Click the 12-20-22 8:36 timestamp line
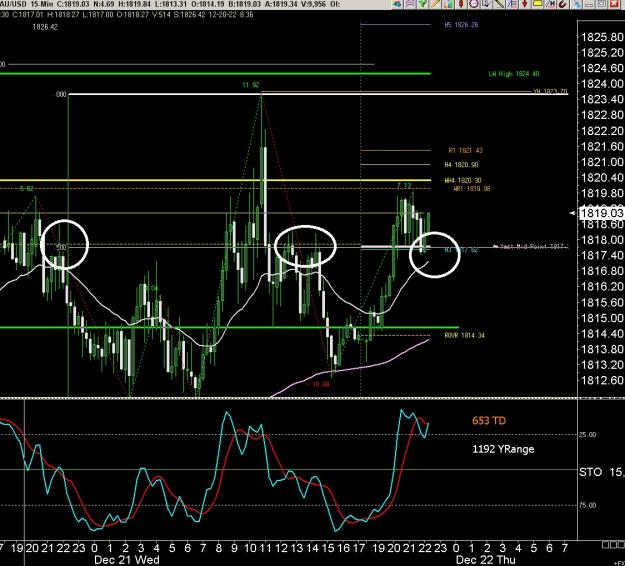 click(126, 15)
